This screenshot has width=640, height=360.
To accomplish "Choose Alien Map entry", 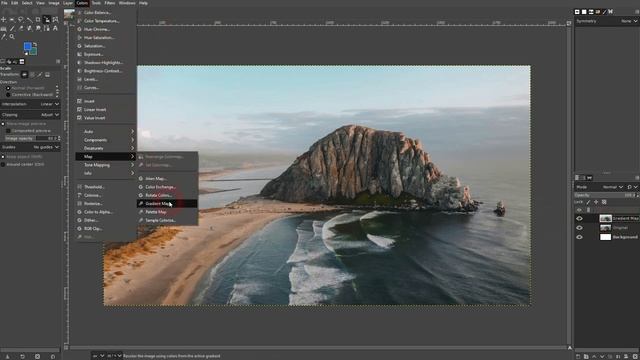I will pos(167,179).
